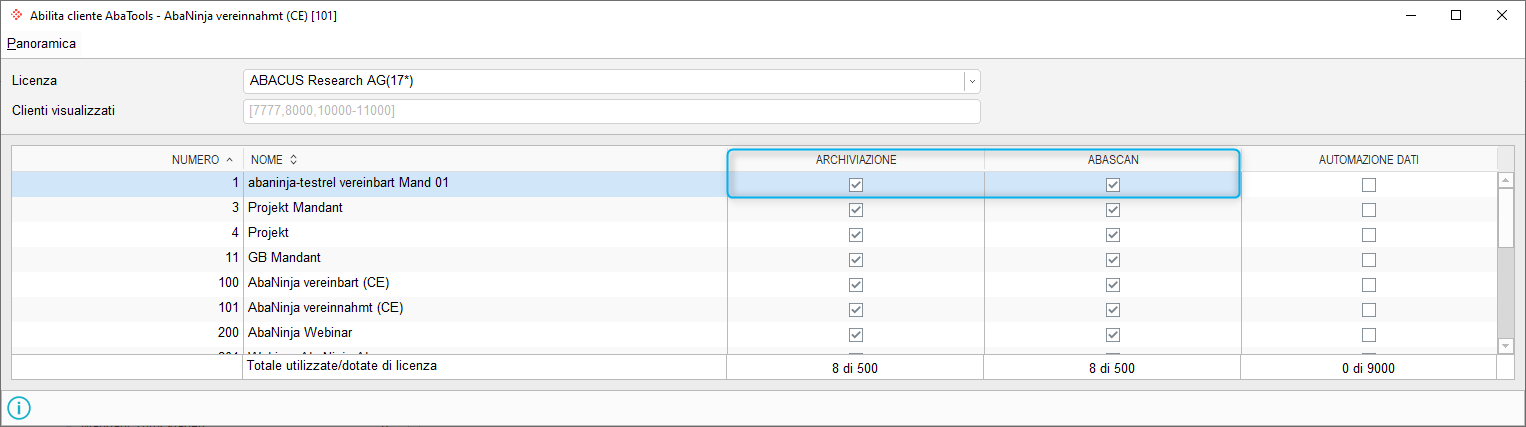The height and width of the screenshot is (427, 1526).
Task: Enable Automazione dati for AbaNinja Webinar
Action: pyautogui.click(x=1369, y=335)
